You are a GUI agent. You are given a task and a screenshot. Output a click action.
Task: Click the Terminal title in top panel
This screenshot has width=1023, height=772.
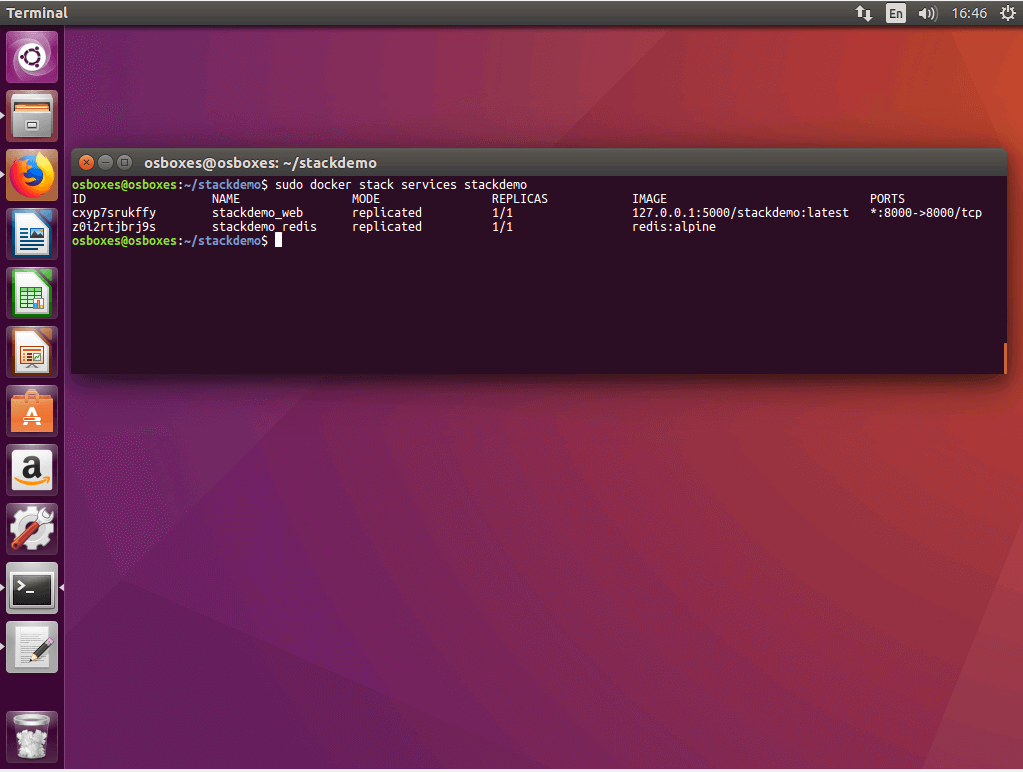tap(37, 13)
